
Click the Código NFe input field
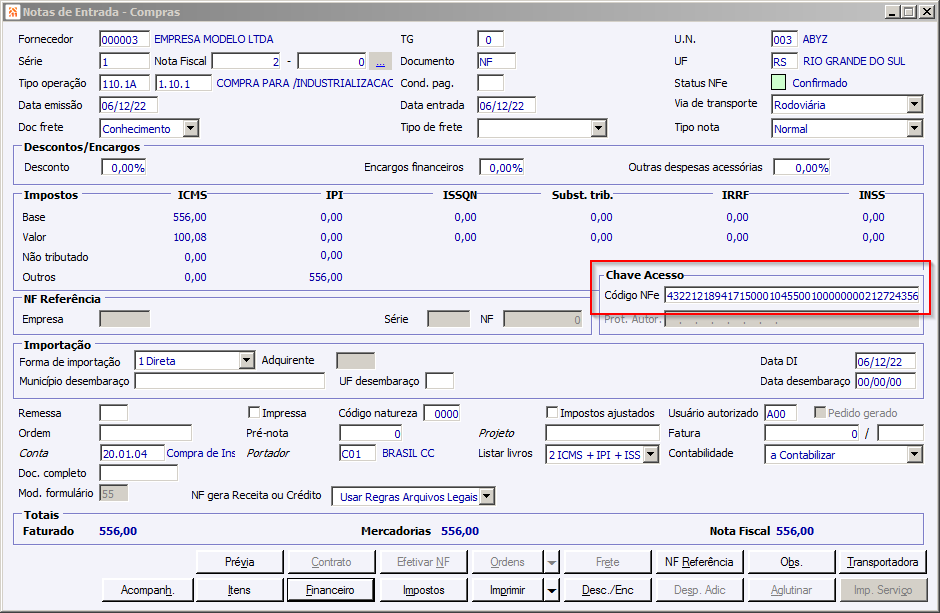click(790, 296)
